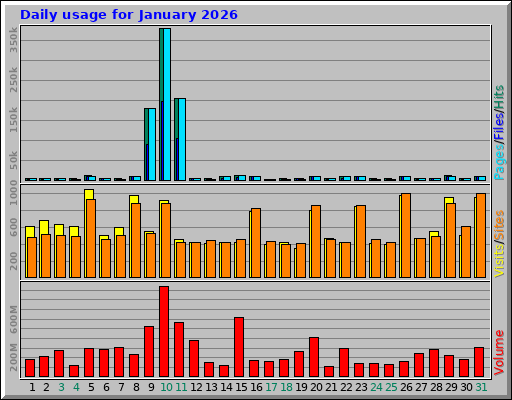Click day label '28' on the x-axis

click(436, 387)
